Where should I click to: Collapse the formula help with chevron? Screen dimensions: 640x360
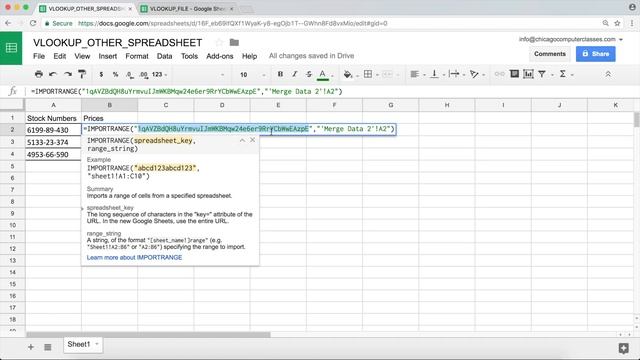(242, 140)
